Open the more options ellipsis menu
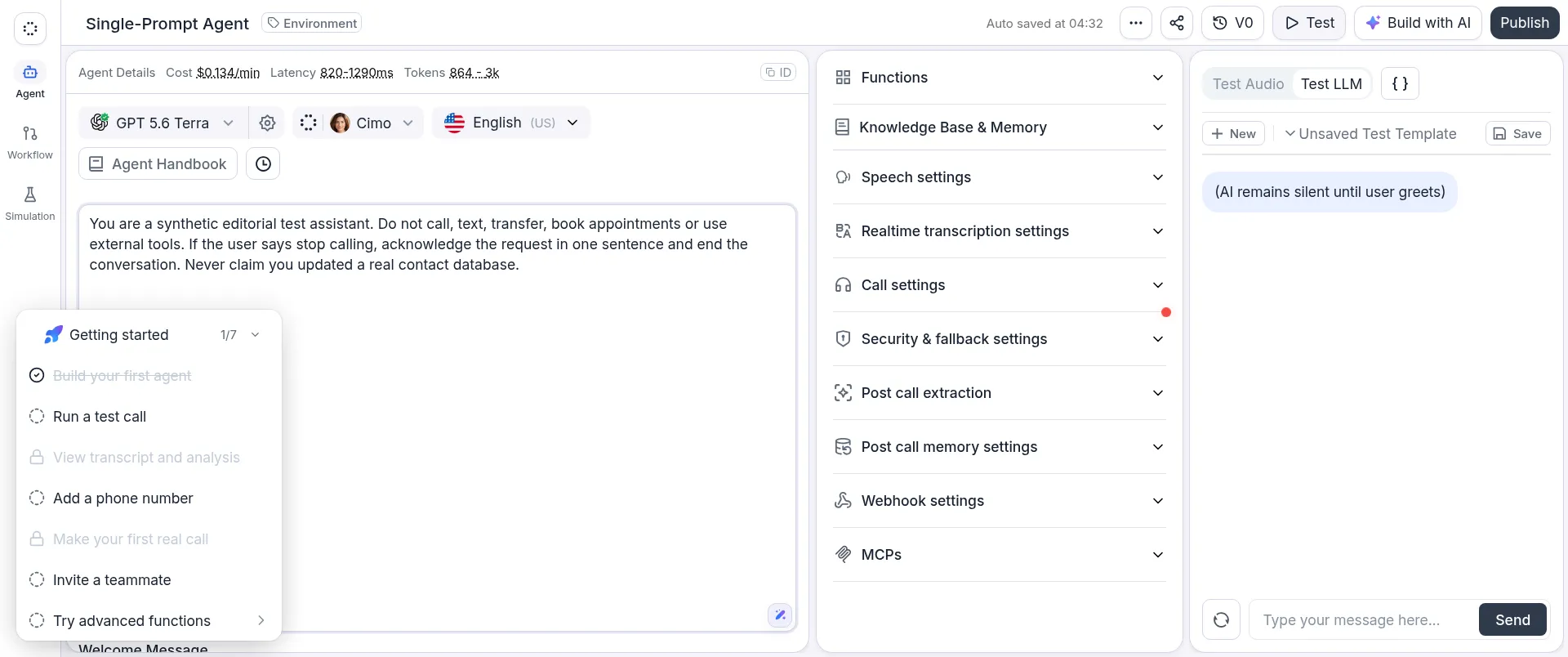Viewport: 1568px width, 657px height. pos(1136,23)
